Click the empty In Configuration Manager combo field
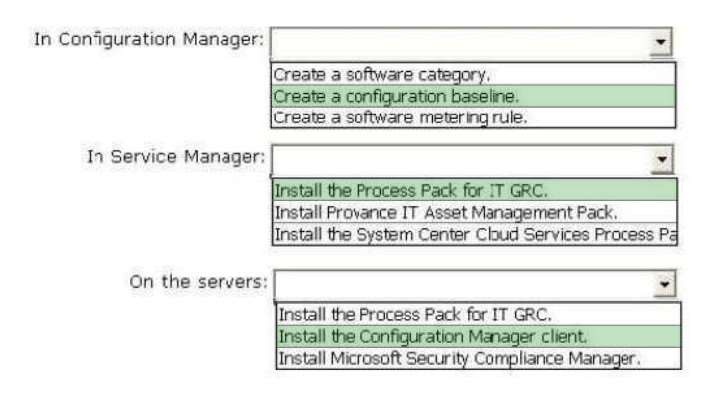The height and width of the screenshot is (406, 707). click(461, 42)
